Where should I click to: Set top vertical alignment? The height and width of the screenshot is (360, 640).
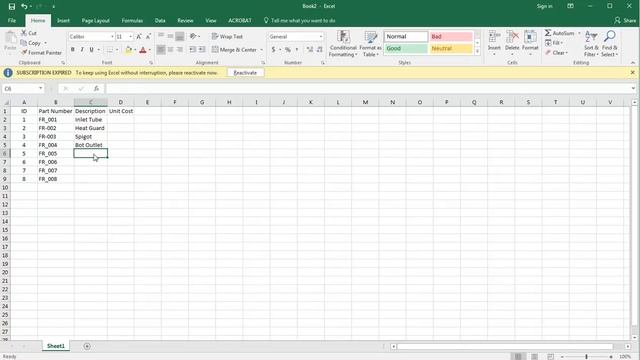tap(161, 36)
